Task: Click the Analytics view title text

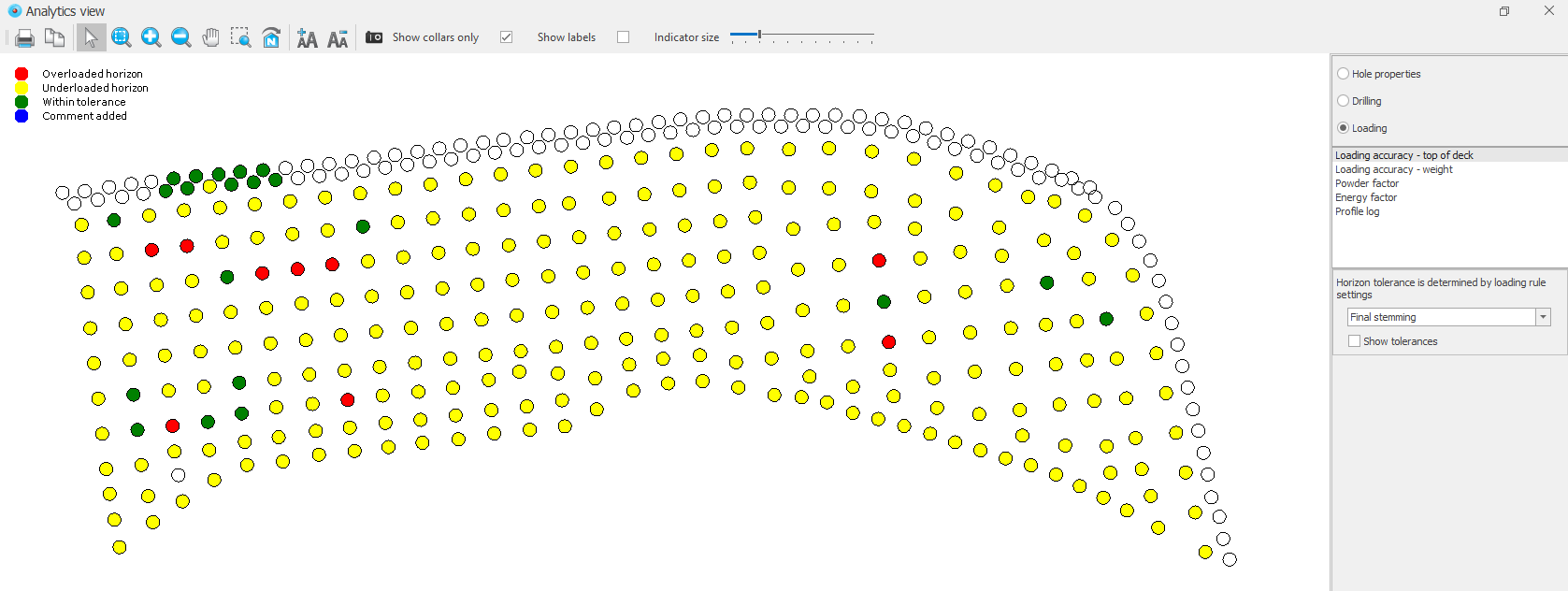Action: click(x=65, y=11)
